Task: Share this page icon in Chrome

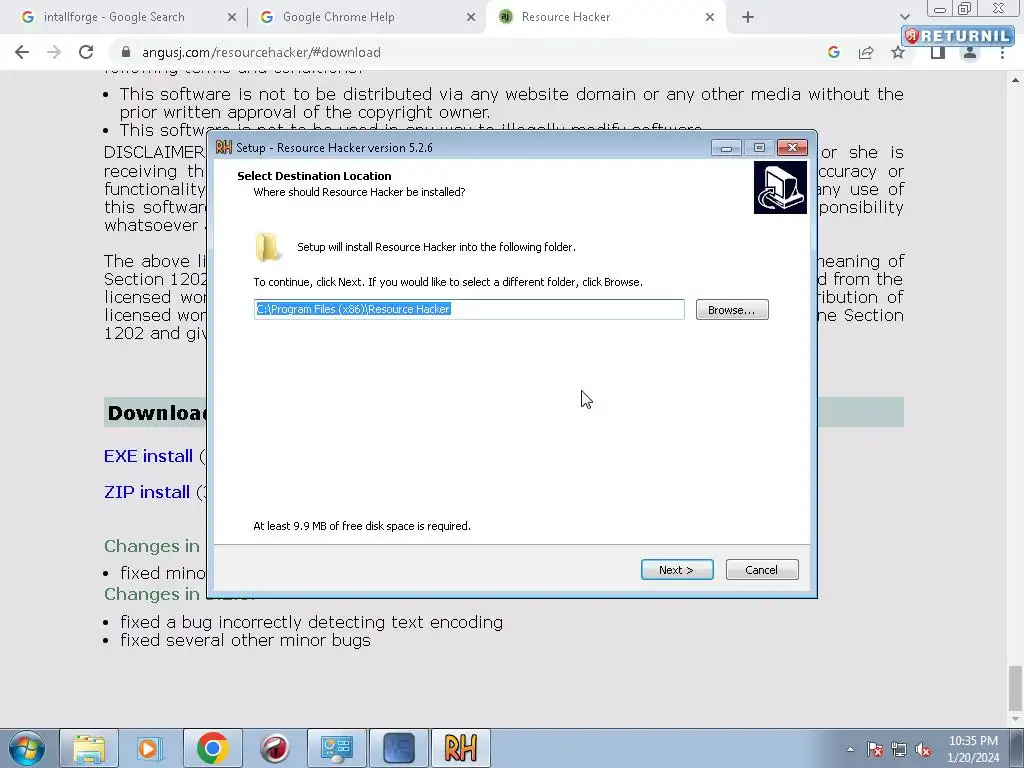Action: [866, 52]
